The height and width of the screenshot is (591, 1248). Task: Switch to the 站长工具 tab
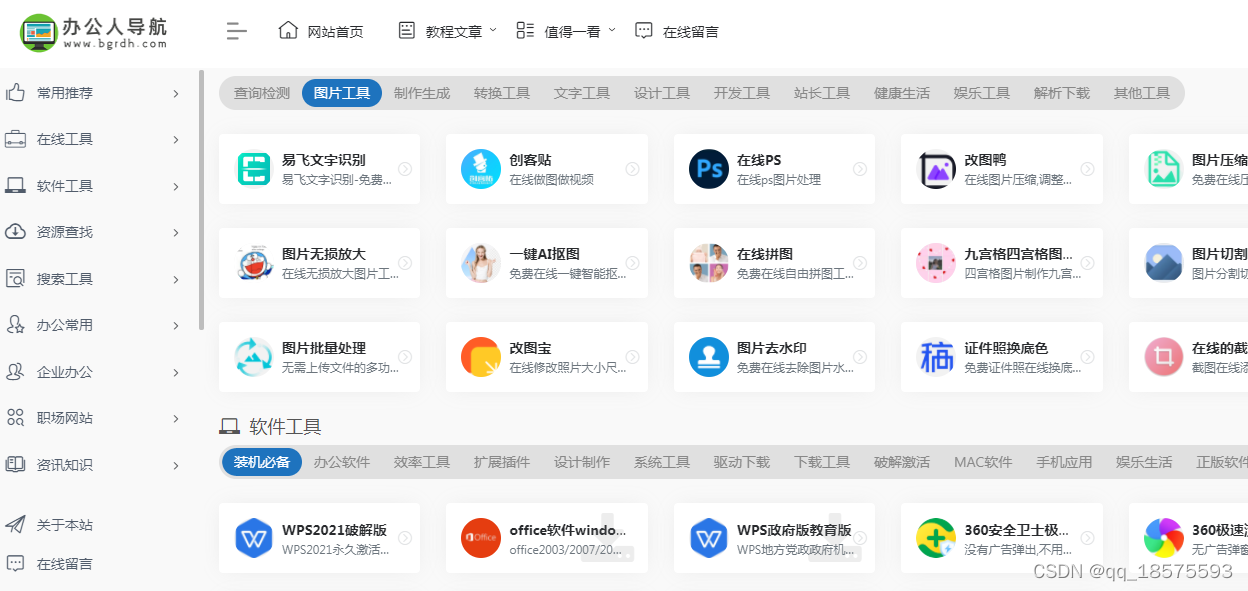coord(822,93)
